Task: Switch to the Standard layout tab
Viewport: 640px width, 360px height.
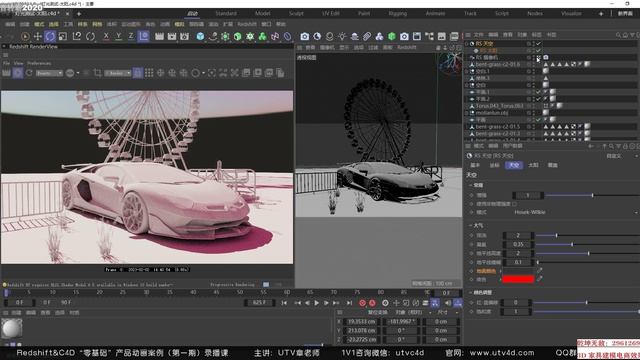Action: coord(226,13)
